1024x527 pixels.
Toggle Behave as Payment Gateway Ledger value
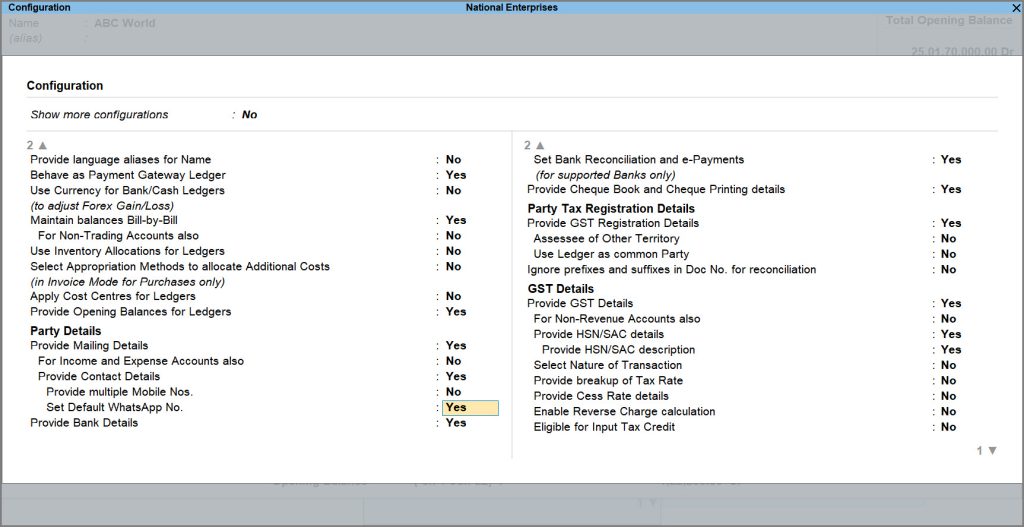456,175
